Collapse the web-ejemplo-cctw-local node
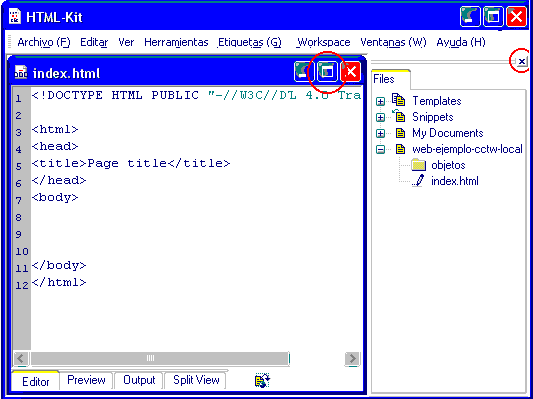 click(380, 150)
